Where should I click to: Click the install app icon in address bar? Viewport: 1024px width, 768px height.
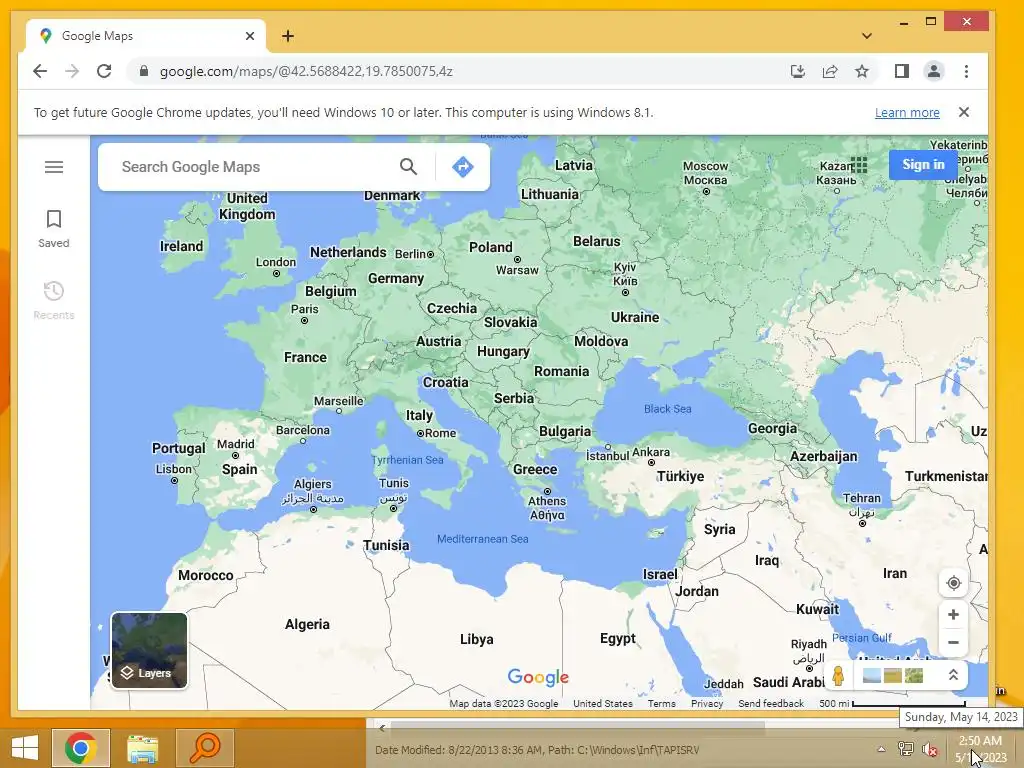(x=797, y=71)
